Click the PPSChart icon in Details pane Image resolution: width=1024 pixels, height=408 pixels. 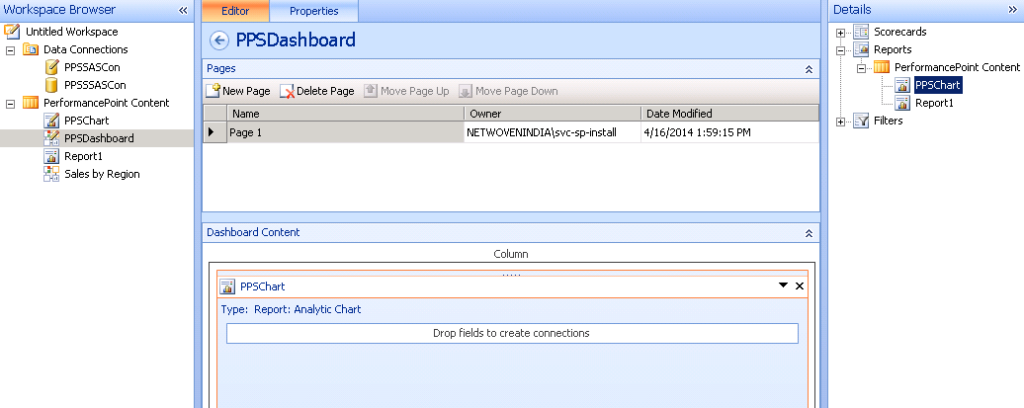coord(903,85)
